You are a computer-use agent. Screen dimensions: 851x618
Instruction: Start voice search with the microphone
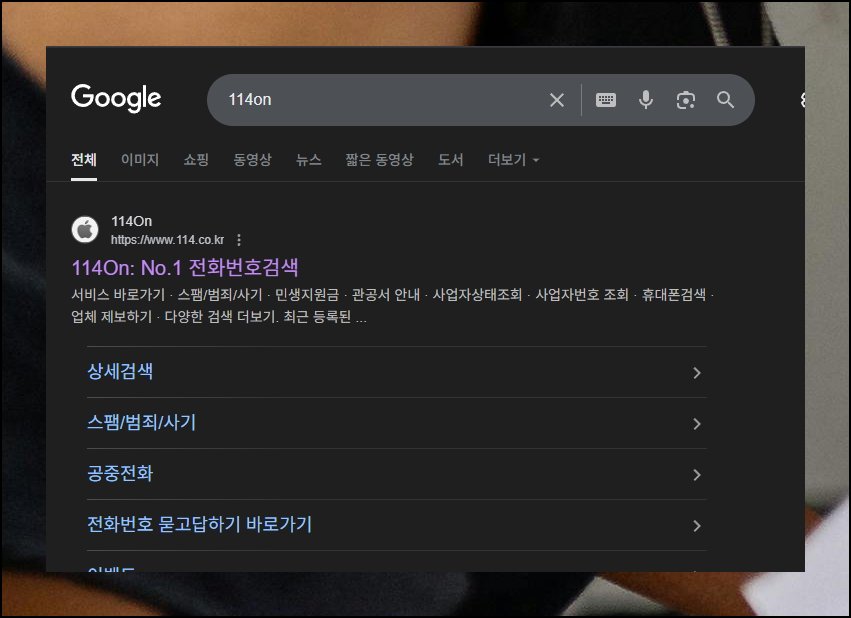(646, 100)
